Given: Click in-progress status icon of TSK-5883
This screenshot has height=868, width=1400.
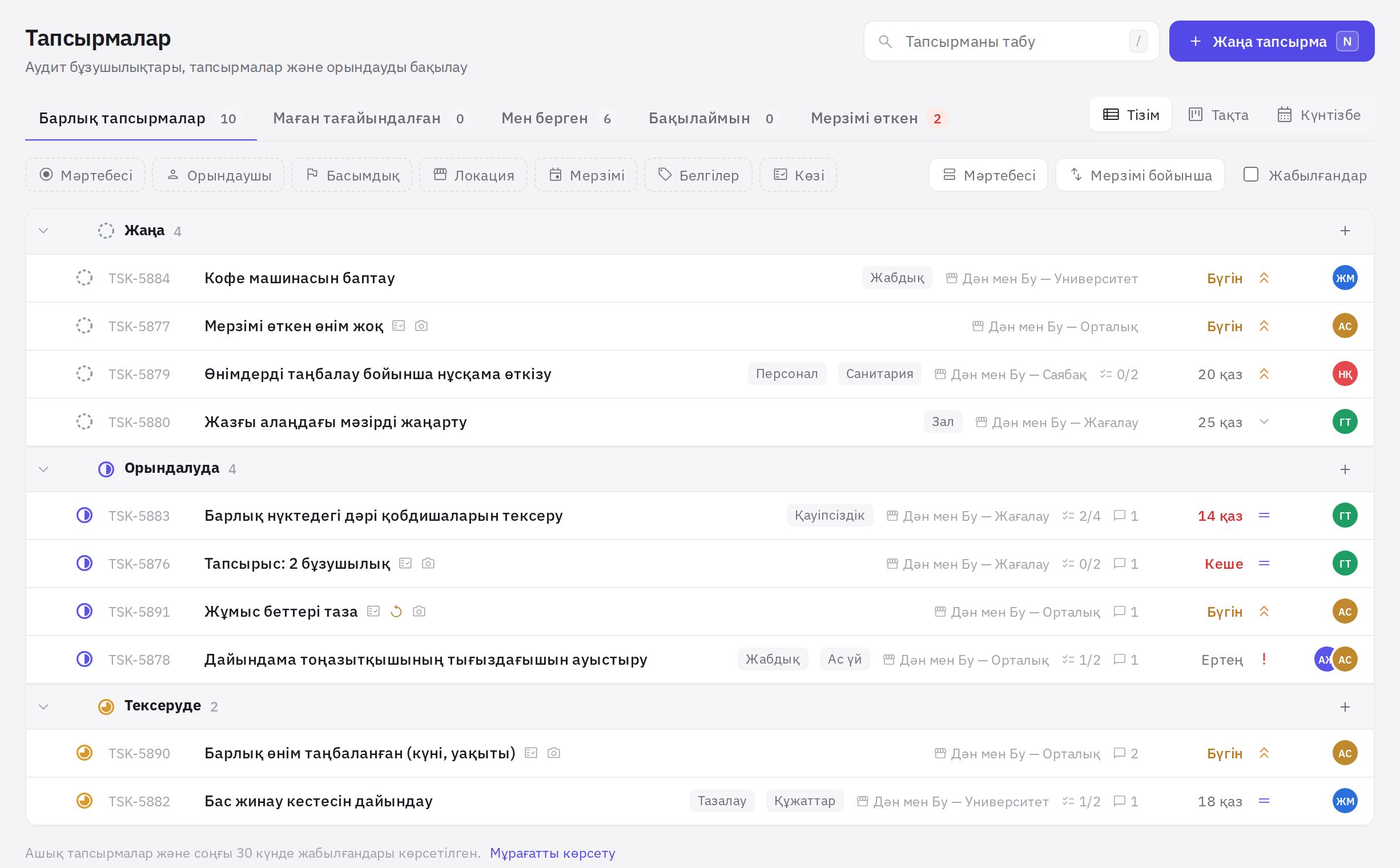Looking at the screenshot, I should (x=85, y=516).
